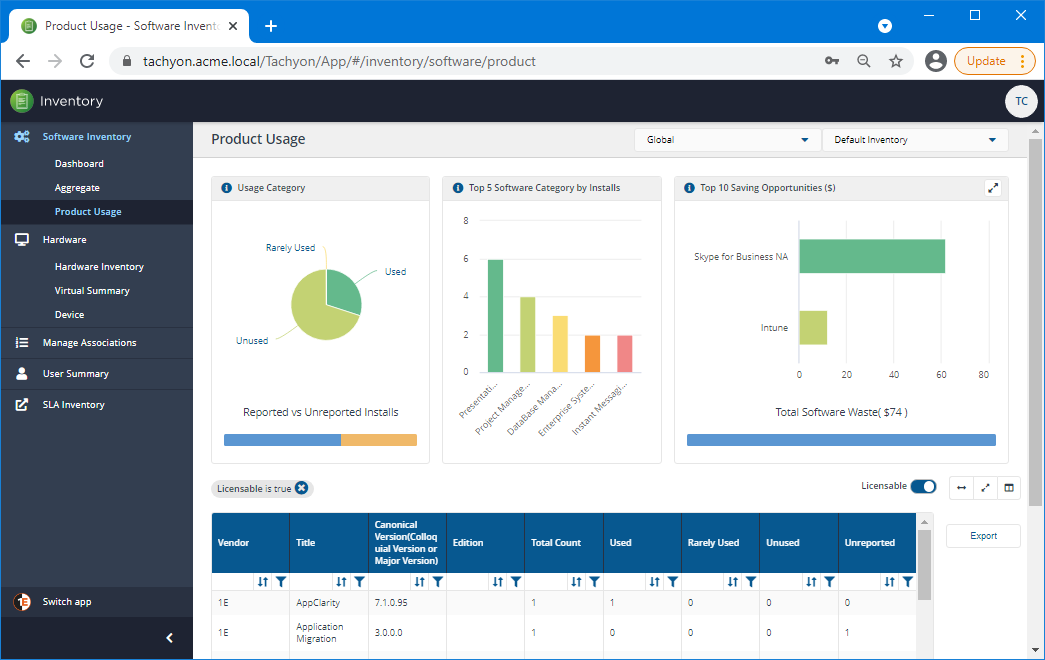Viewport: 1045px width, 660px height.
Task: Click the blue reported installs bar segment
Action: coord(283,440)
